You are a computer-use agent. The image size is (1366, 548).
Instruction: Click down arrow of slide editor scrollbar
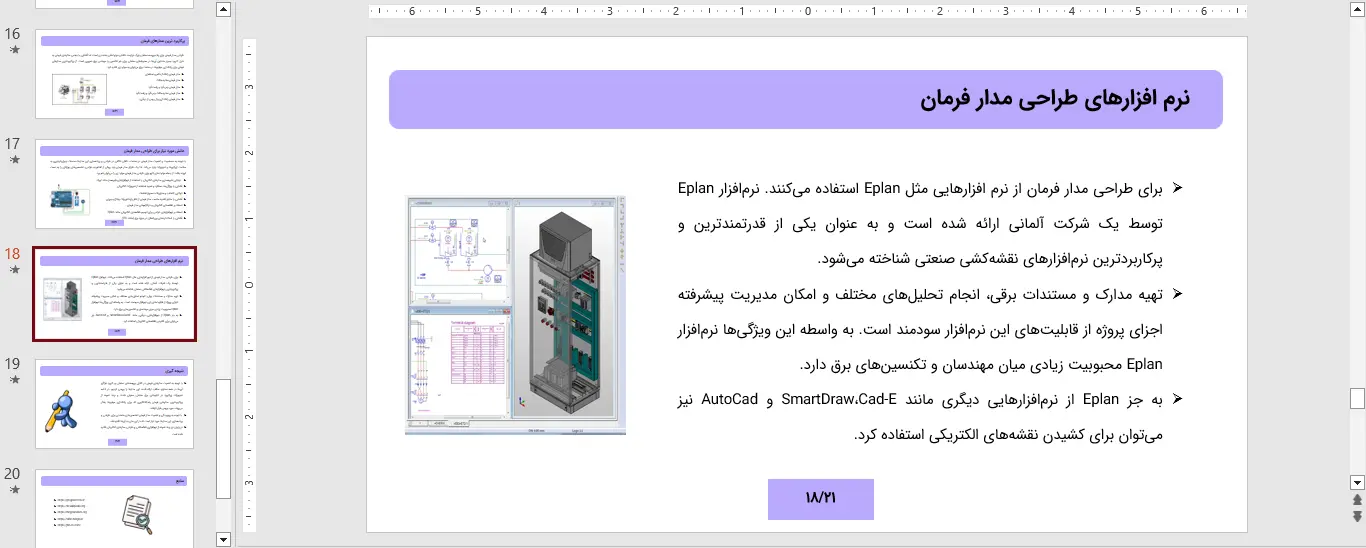[1357, 482]
